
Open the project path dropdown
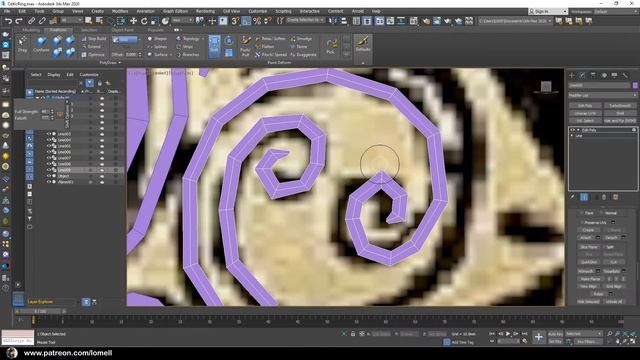click(x=514, y=21)
